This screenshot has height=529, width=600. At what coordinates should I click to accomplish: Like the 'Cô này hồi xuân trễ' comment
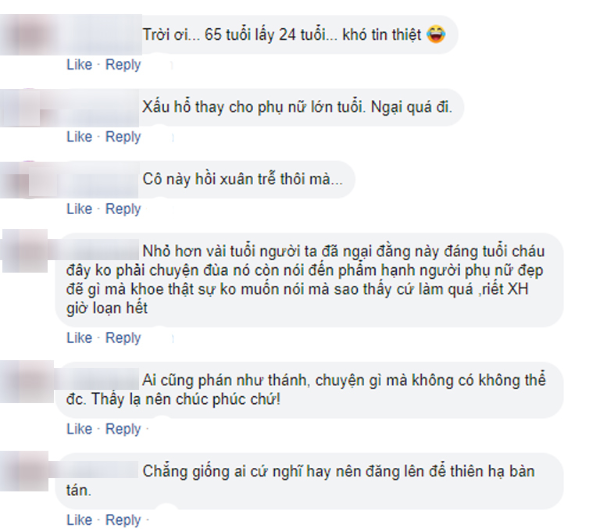point(79,209)
